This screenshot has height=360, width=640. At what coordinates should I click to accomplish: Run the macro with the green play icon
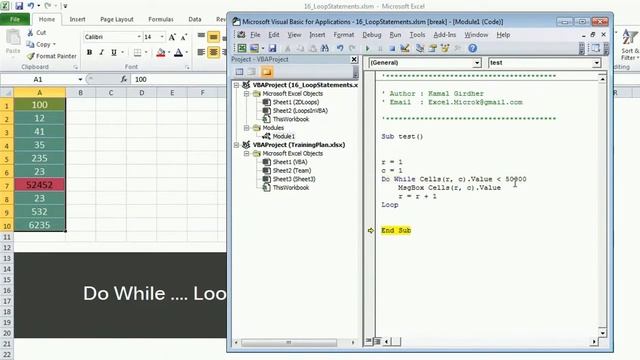tap(367, 49)
